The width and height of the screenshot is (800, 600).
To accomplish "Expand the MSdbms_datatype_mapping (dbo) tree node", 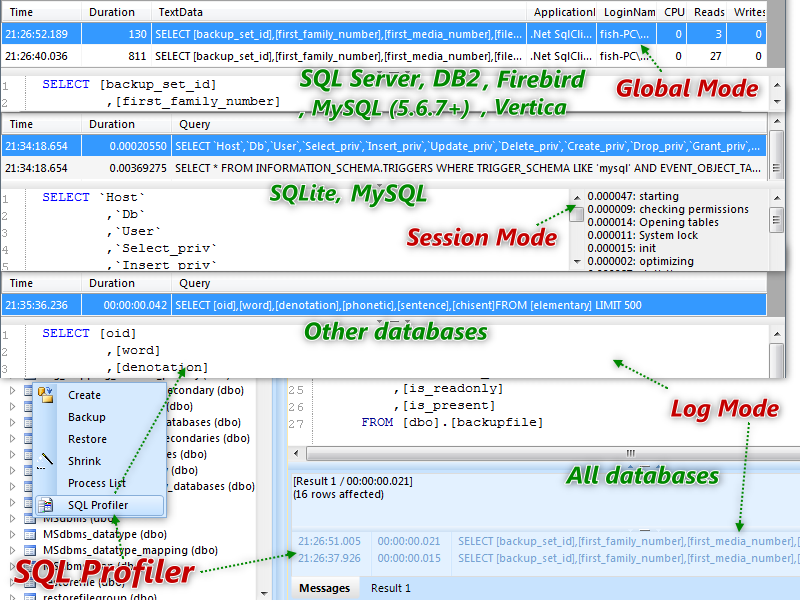I will (13, 550).
